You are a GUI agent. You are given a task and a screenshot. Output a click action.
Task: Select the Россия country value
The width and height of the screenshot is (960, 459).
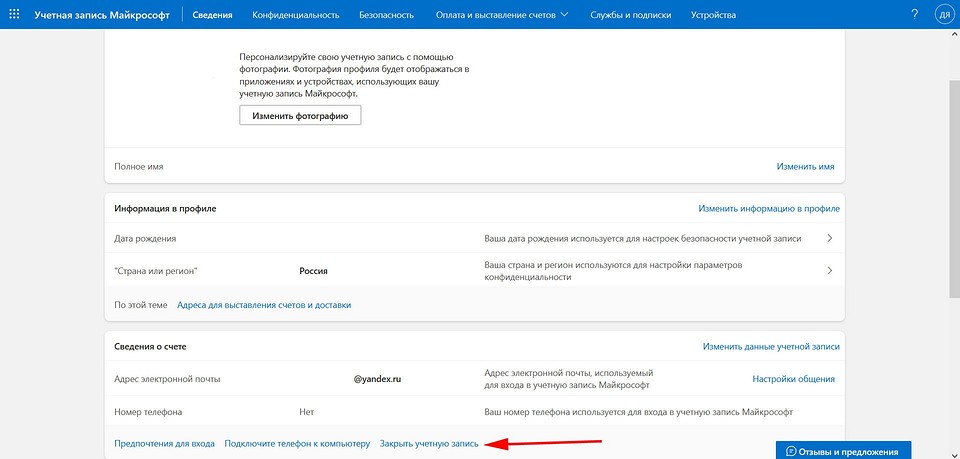pyautogui.click(x=313, y=271)
